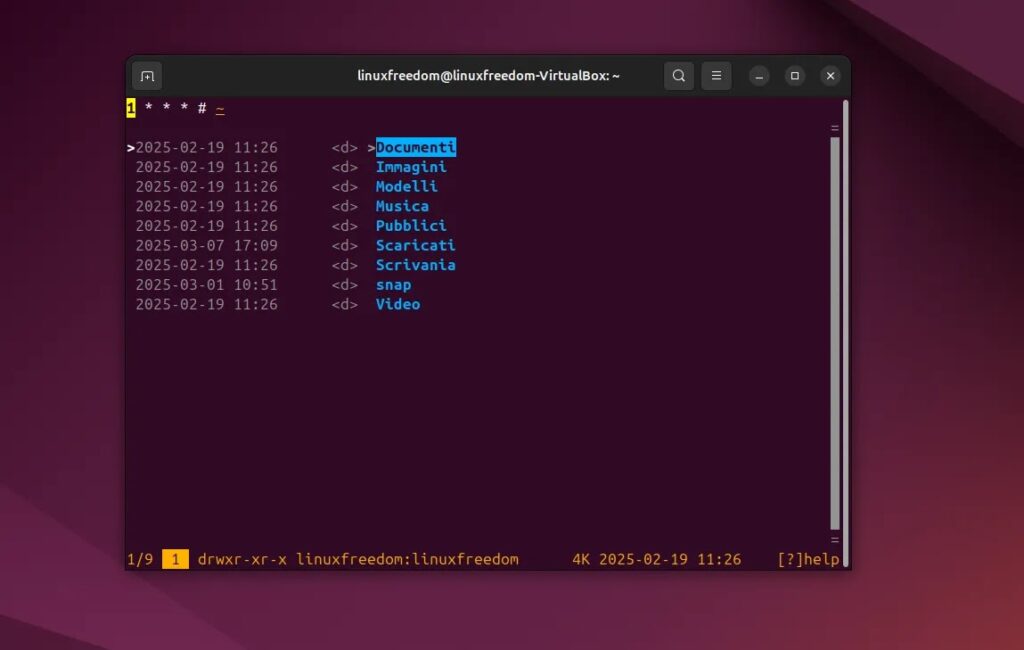Screen dimensions: 1024x650
Task: Click the search magnifier in the title bar
Action: tap(679, 75)
